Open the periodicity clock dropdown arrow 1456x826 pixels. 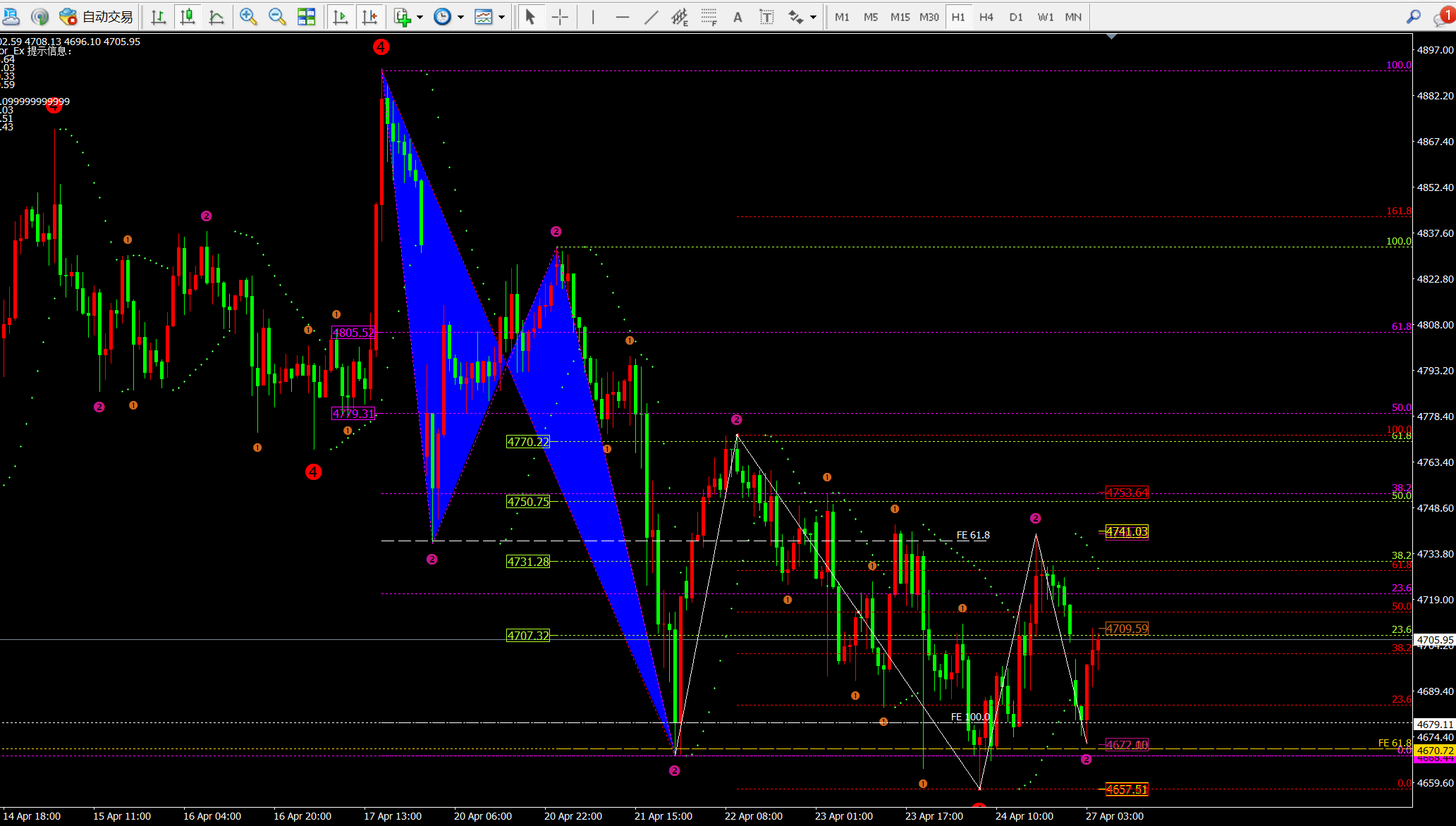click(x=460, y=17)
